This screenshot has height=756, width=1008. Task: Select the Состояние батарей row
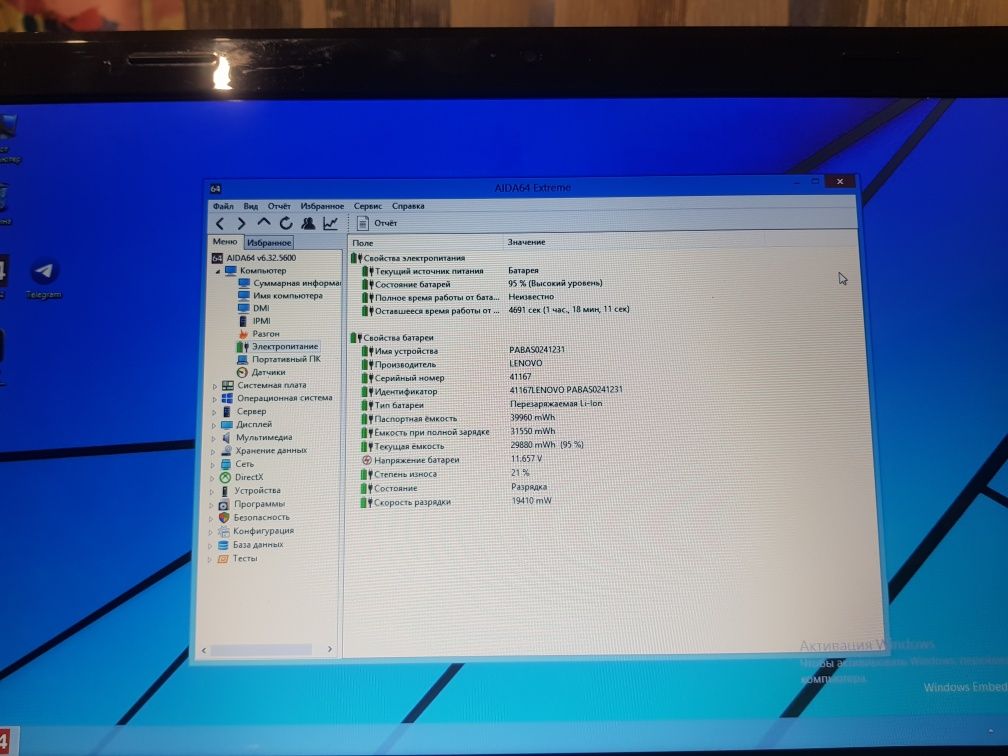click(482, 284)
